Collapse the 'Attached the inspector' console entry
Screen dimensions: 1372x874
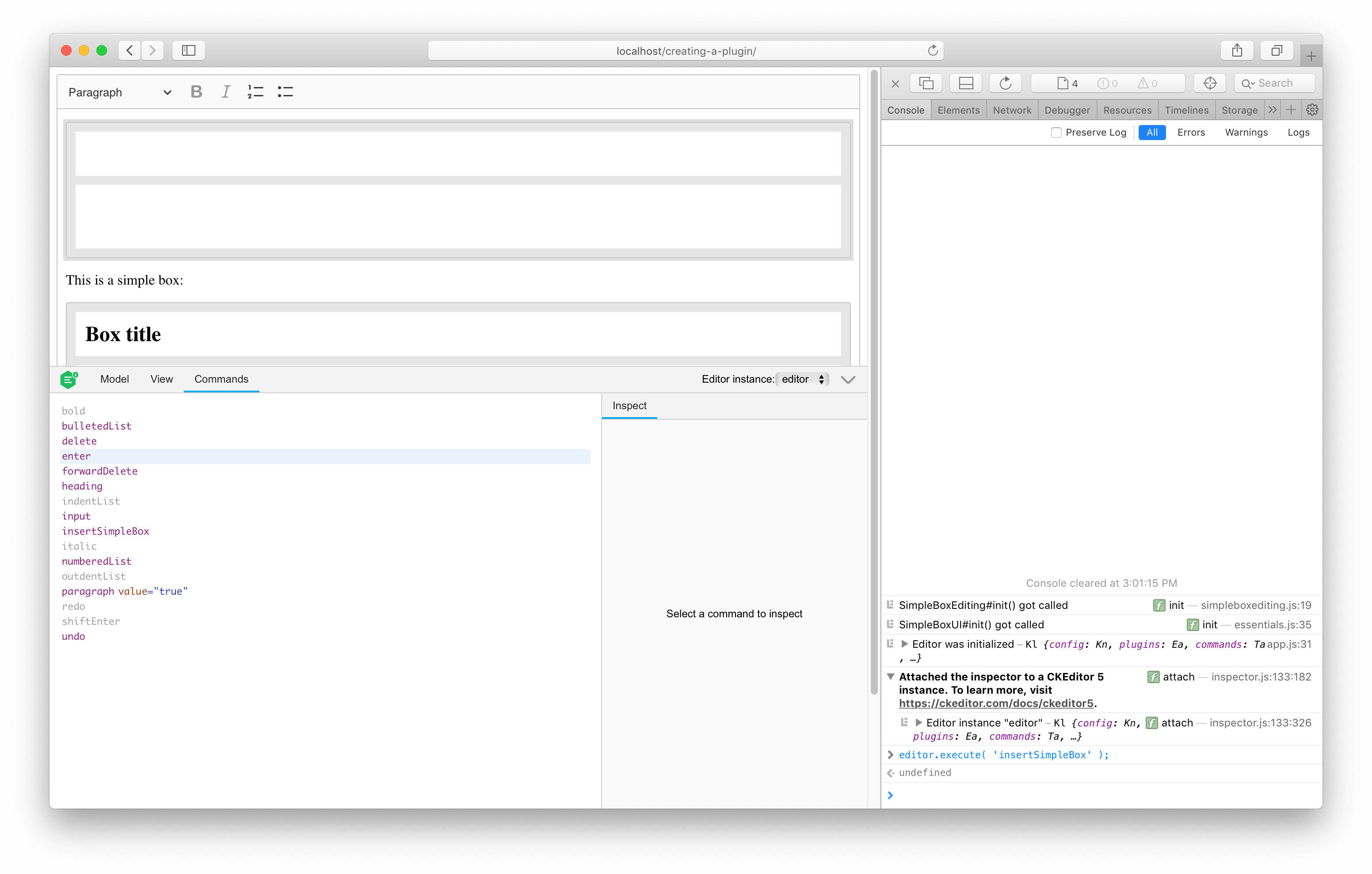point(891,677)
